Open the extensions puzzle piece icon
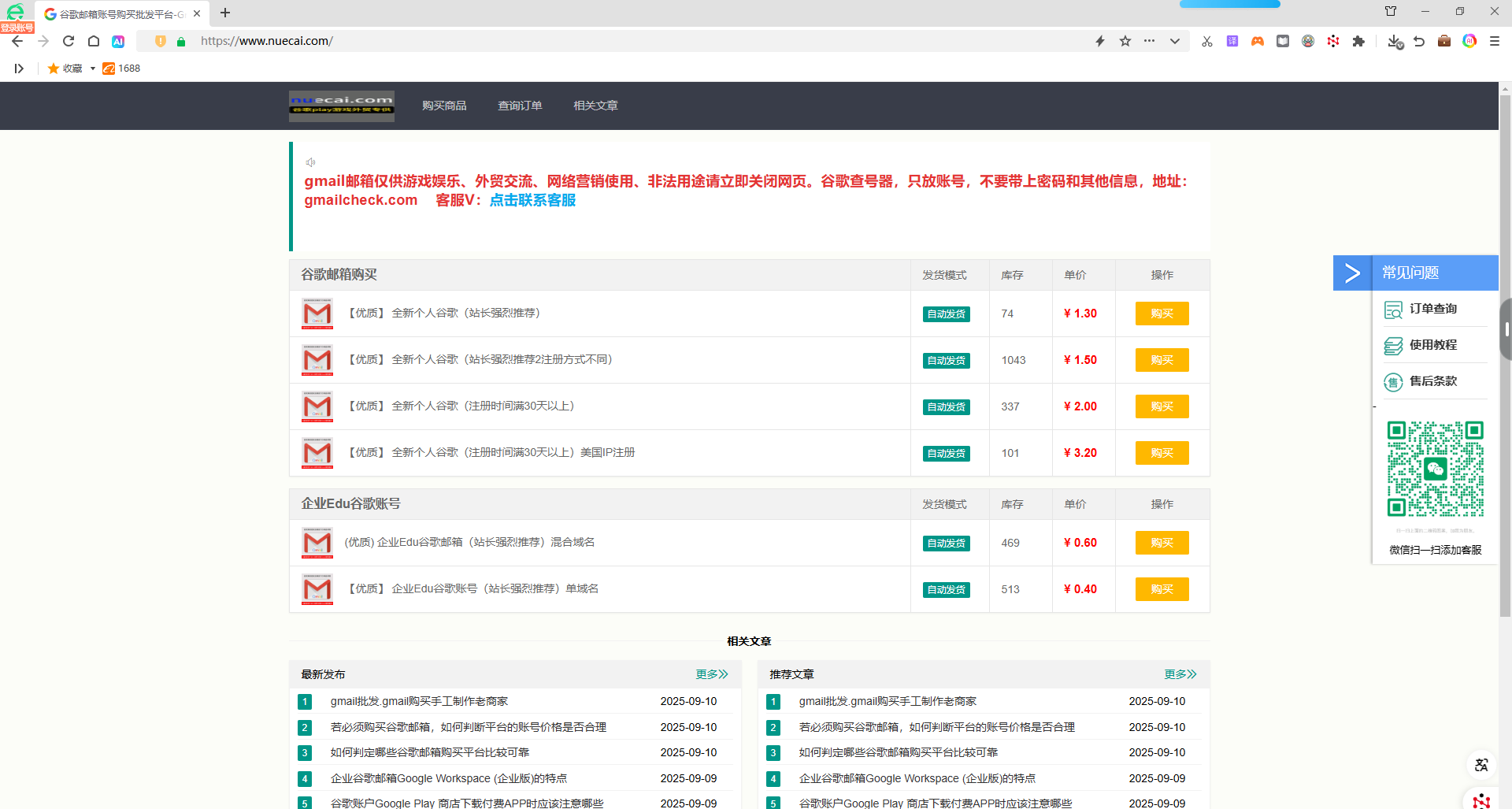Image resolution: width=1512 pixels, height=809 pixels. (x=1358, y=41)
